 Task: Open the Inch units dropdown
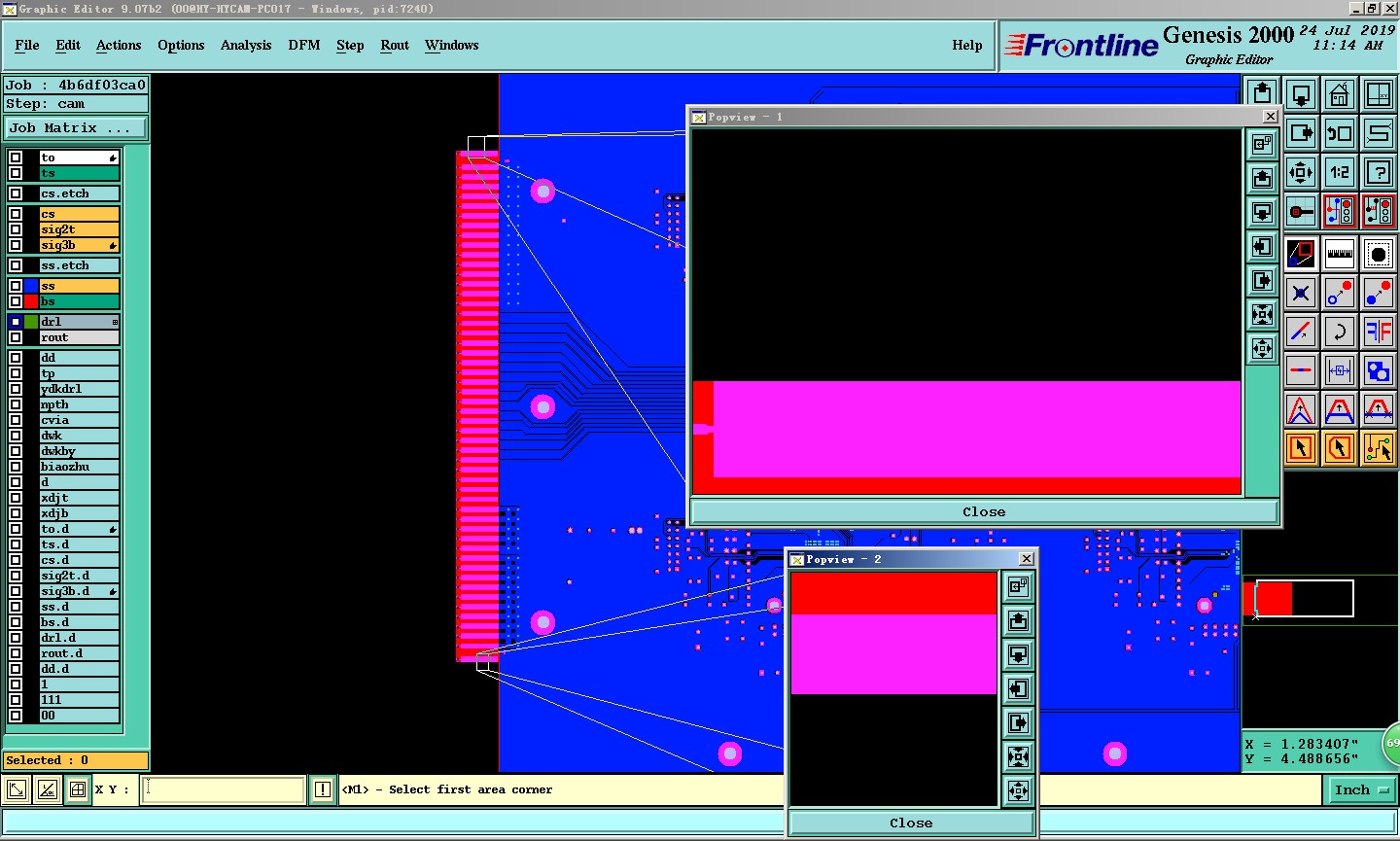[x=1360, y=789]
